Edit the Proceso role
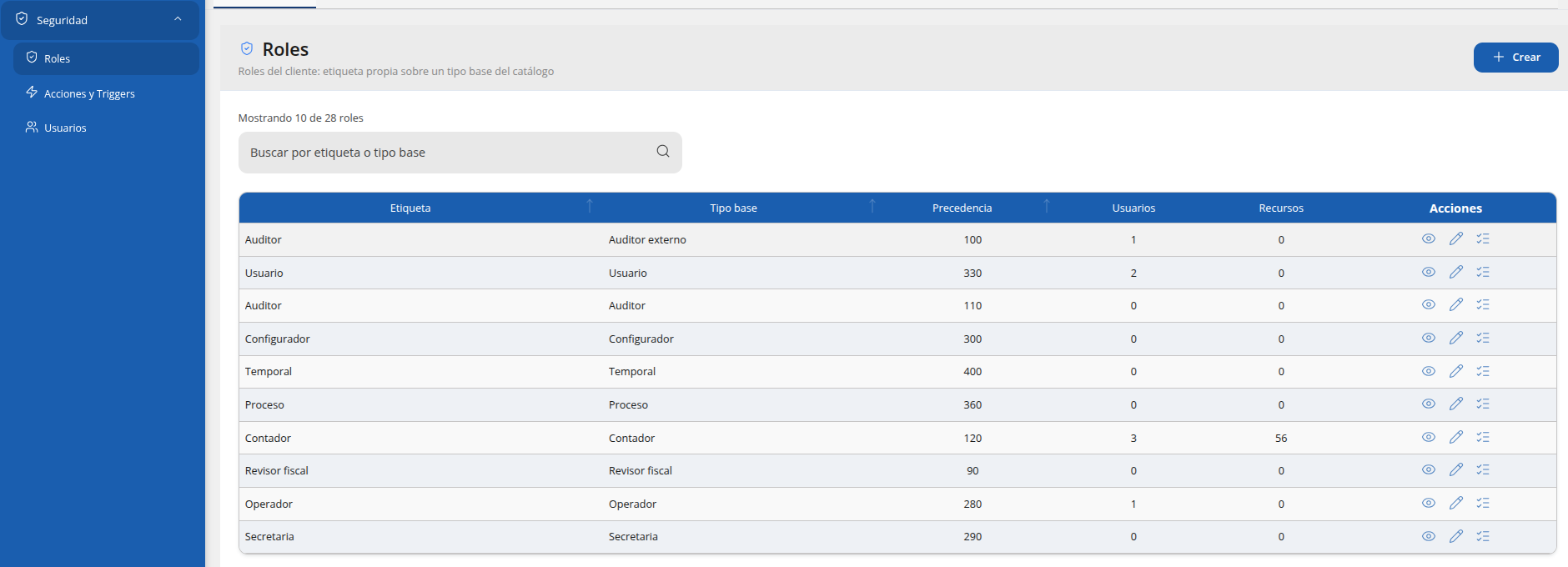Screen dimensions: 1568x567 1456,404
